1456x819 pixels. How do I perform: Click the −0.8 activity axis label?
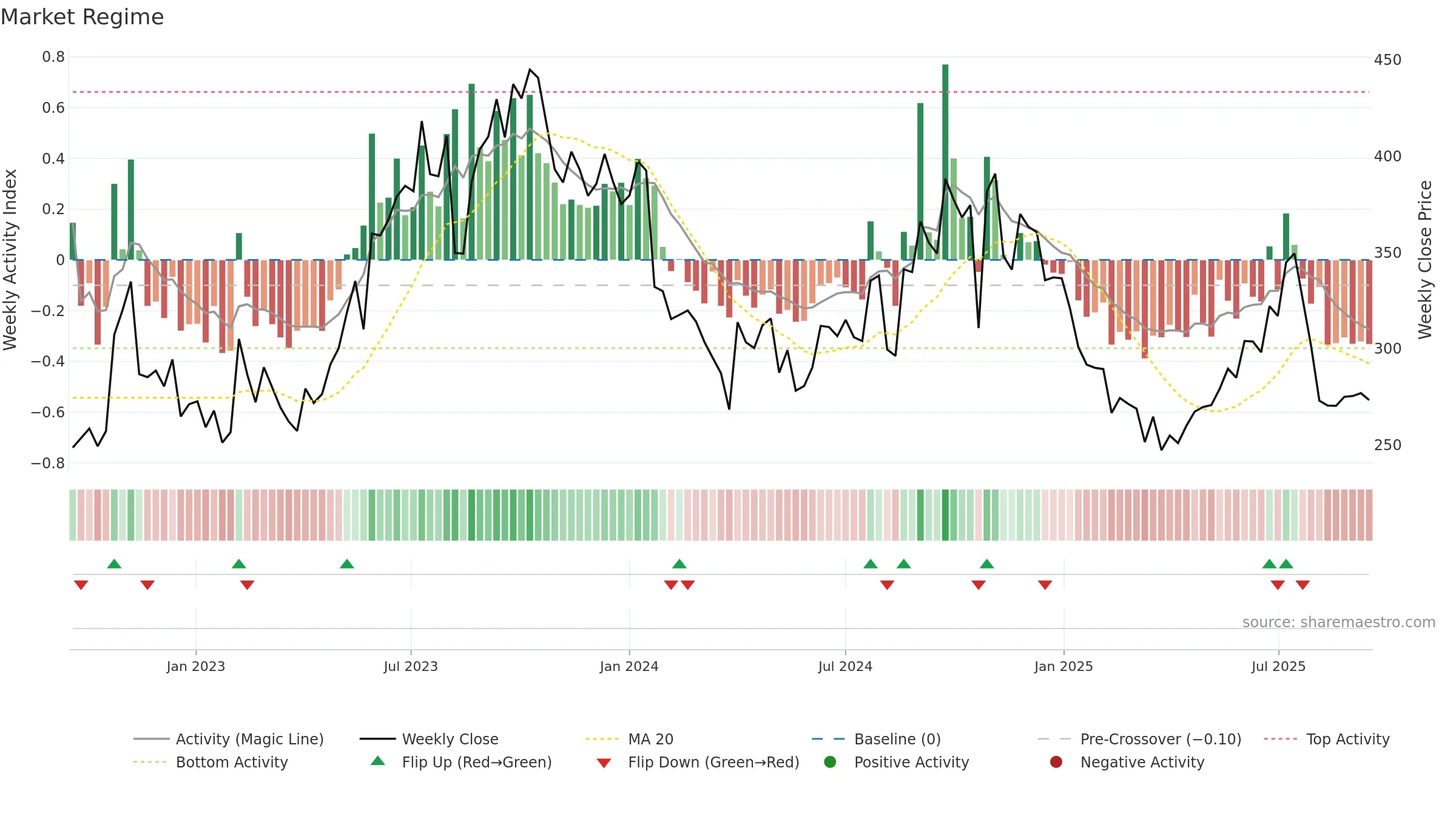[x=48, y=463]
